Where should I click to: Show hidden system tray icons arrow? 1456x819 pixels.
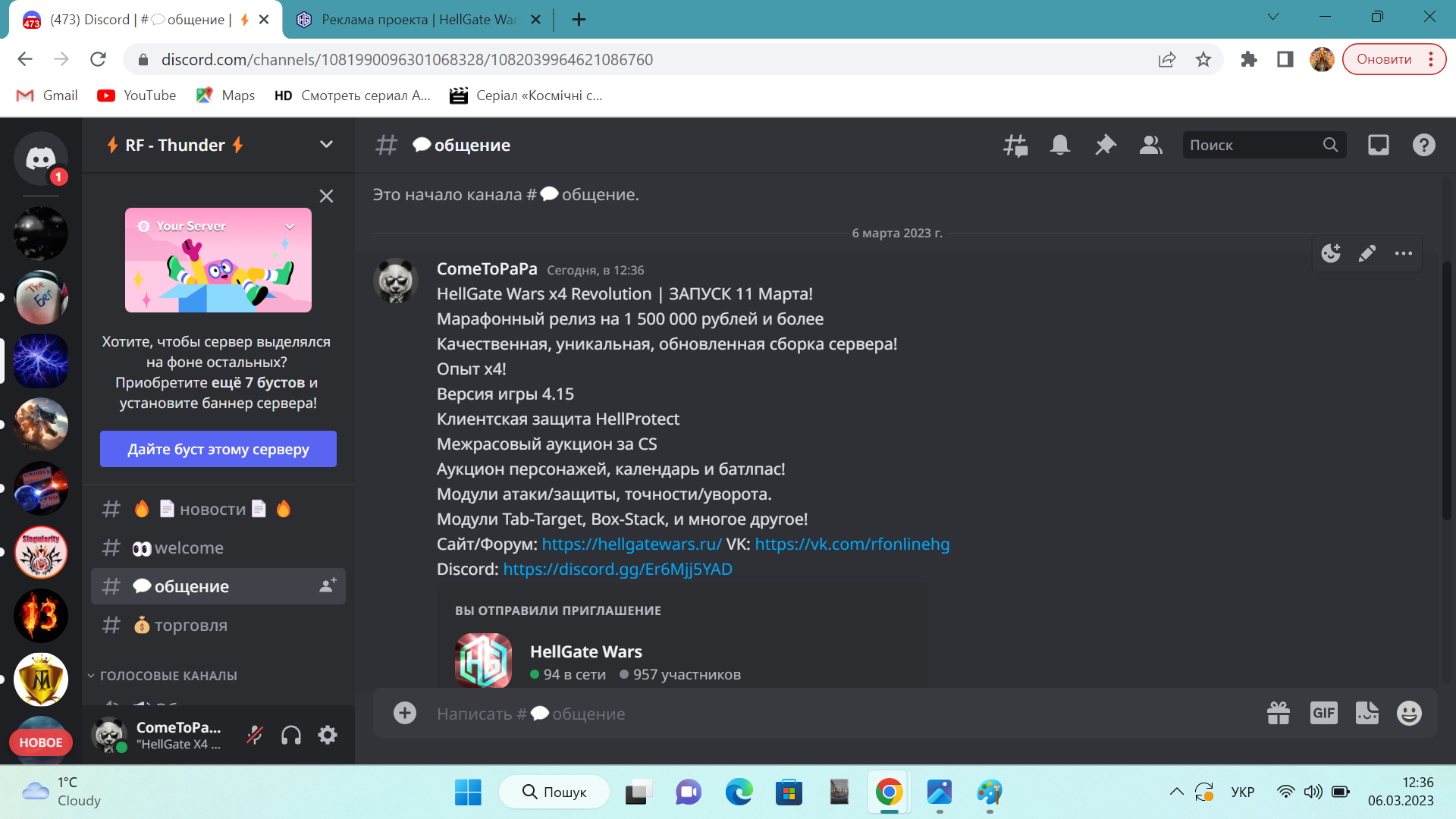tap(1176, 792)
